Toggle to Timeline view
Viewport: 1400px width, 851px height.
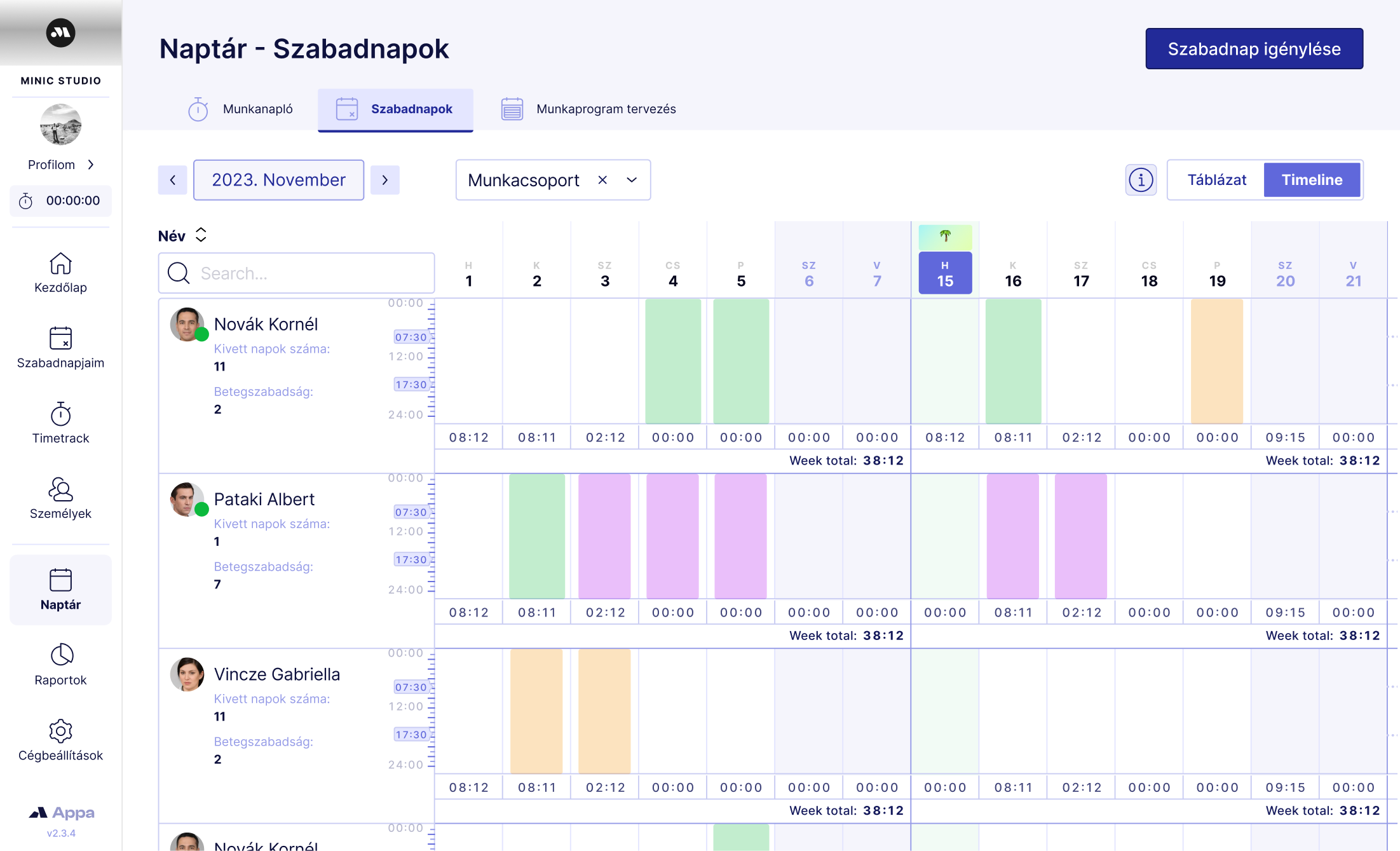click(1311, 180)
